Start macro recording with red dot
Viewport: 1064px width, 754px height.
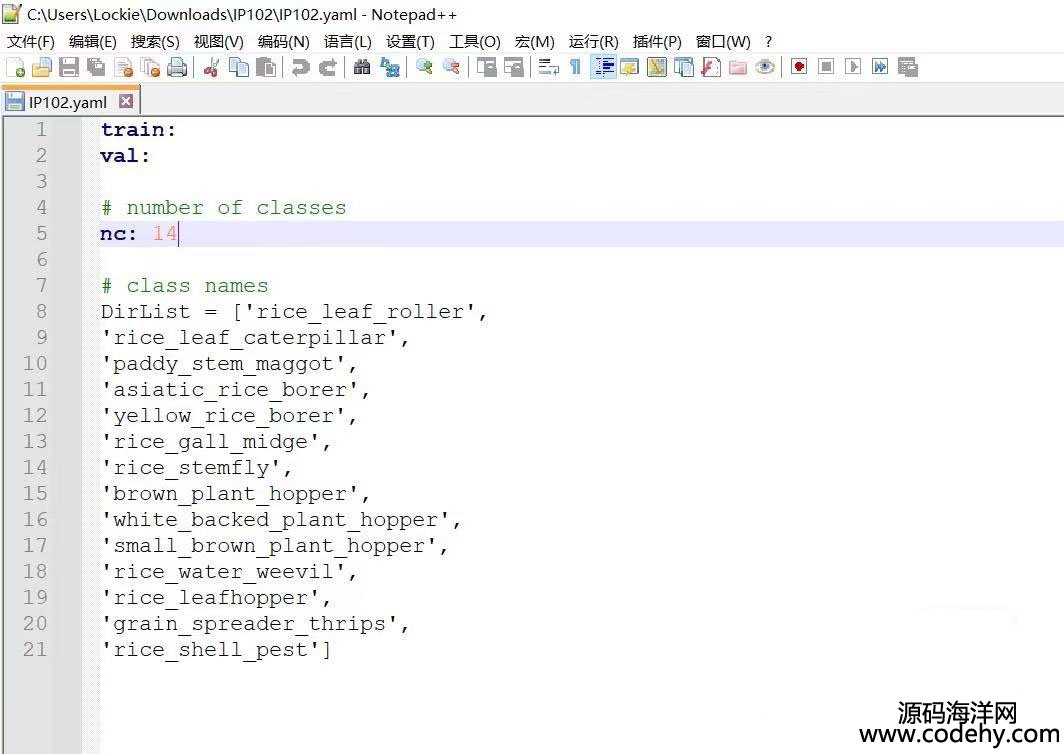tap(799, 67)
